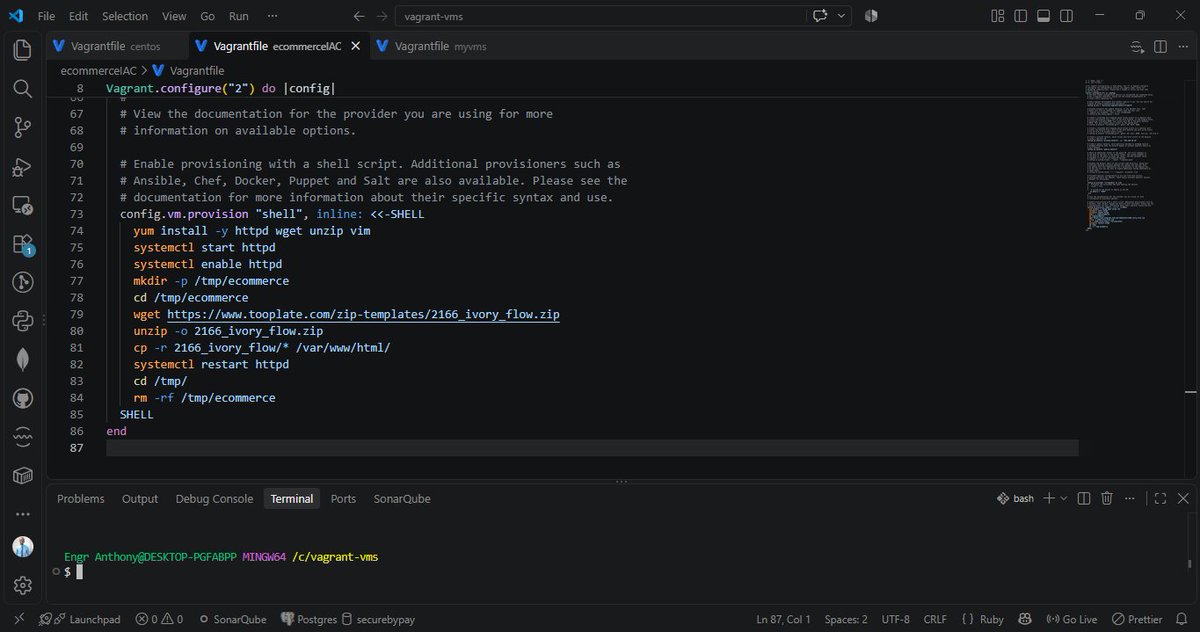The height and width of the screenshot is (632, 1200).
Task: Click the grey cube icon in title bar
Action: (x=871, y=16)
